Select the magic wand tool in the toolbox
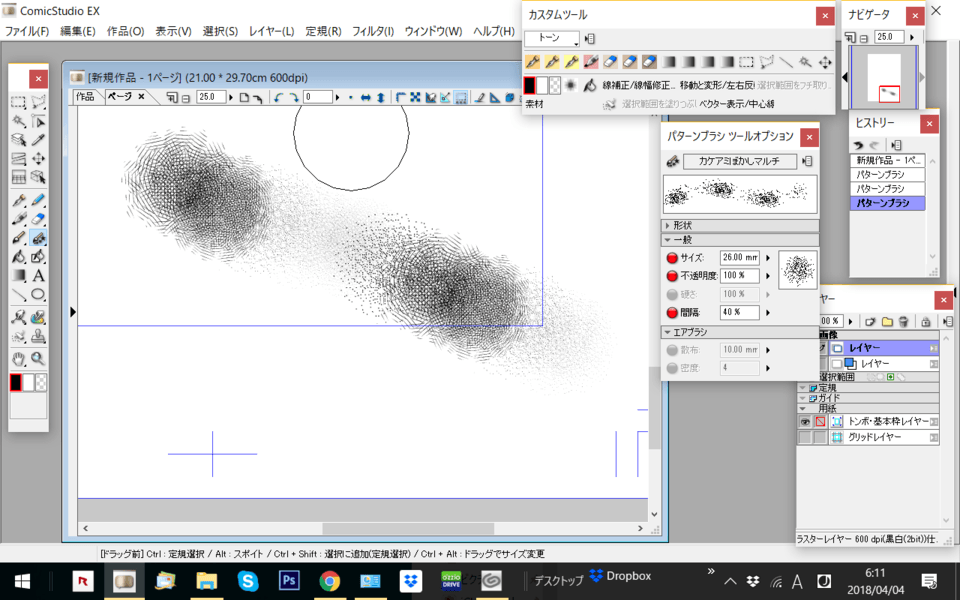This screenshot has width=960, height=600. 18,121
